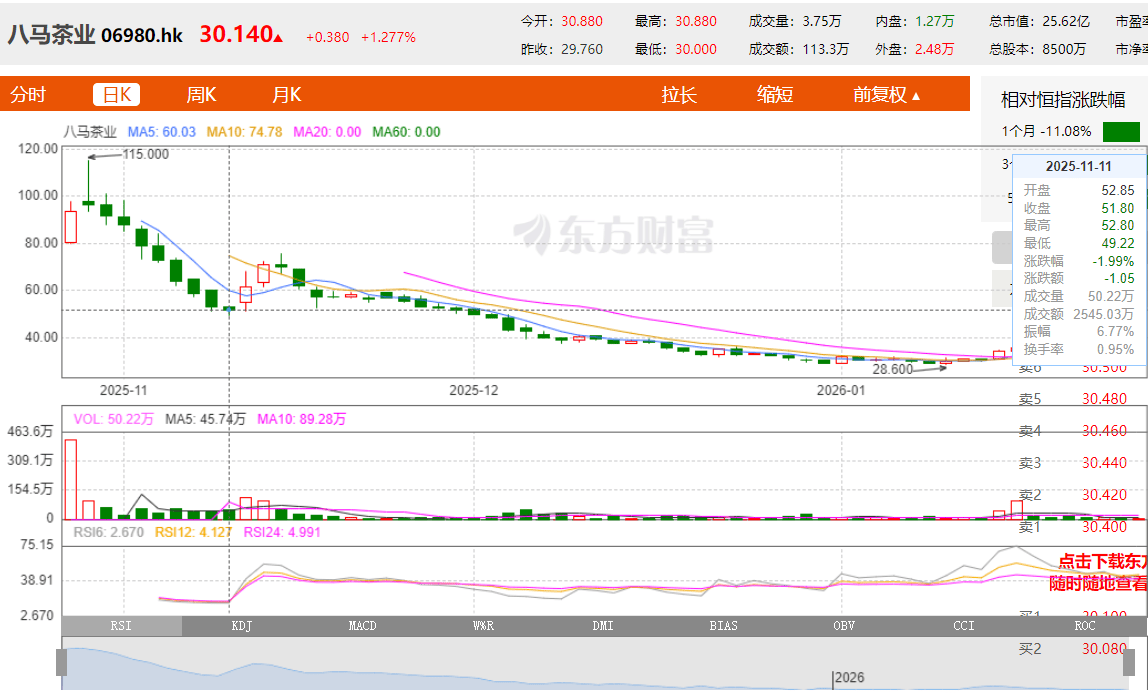Select the MACD indicator tab

(x=362, y=626)
